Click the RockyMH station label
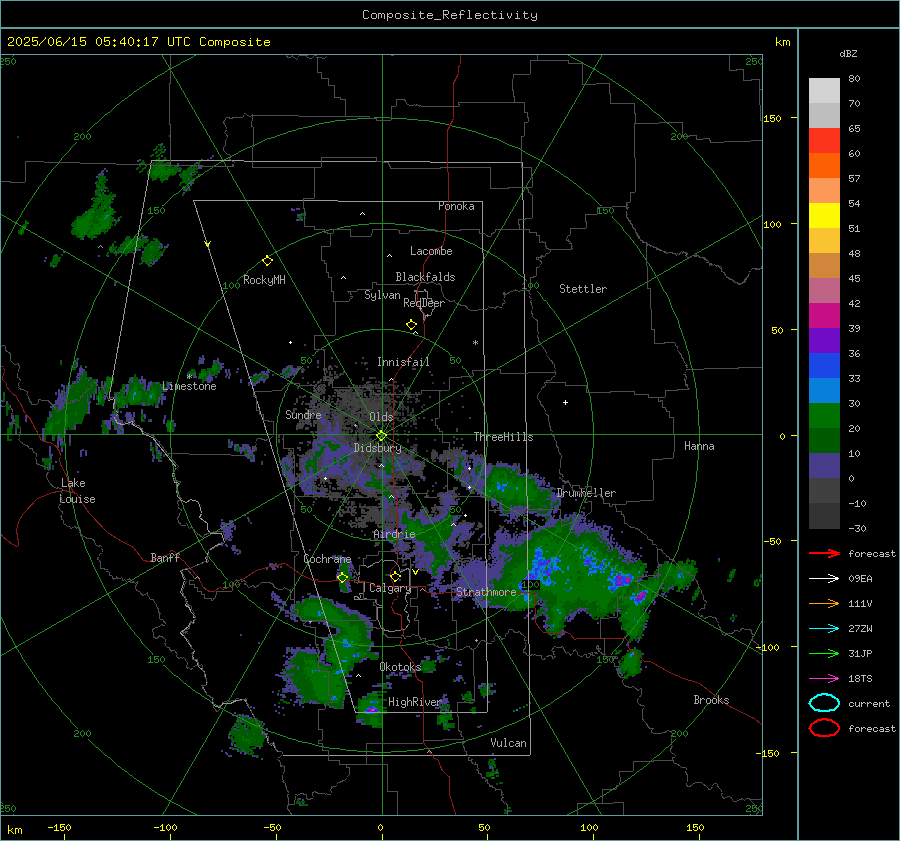Viewport: 900px width, 841px height. tap(264, 280)
